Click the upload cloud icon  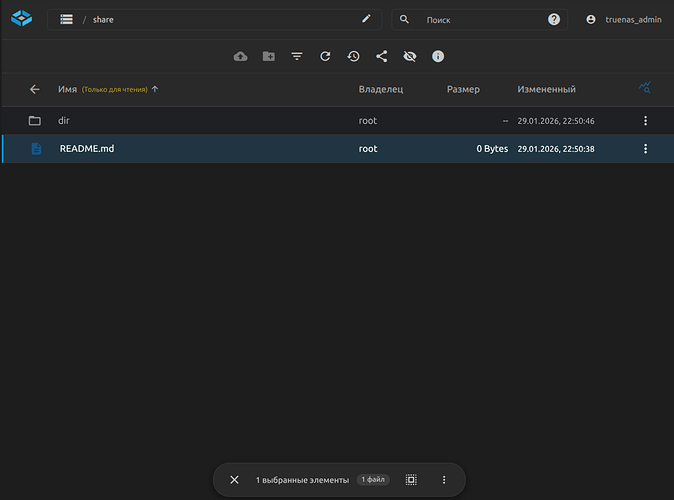[240, 57]
